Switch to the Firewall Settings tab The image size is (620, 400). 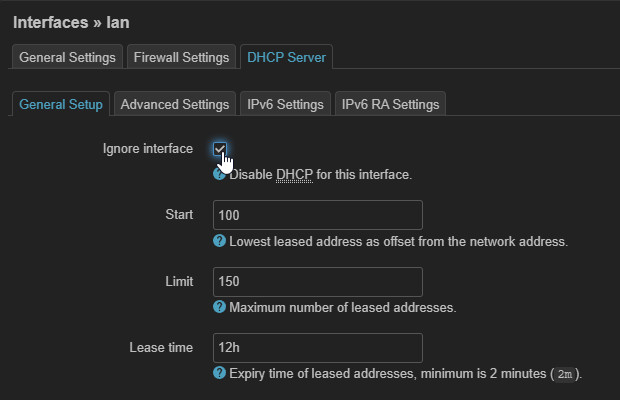[x=181, y=57]
